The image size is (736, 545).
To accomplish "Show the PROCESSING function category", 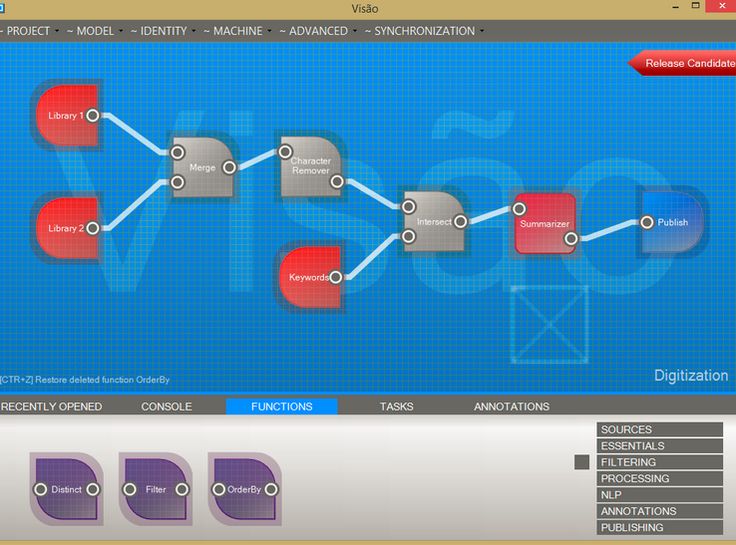I will 659,478.
